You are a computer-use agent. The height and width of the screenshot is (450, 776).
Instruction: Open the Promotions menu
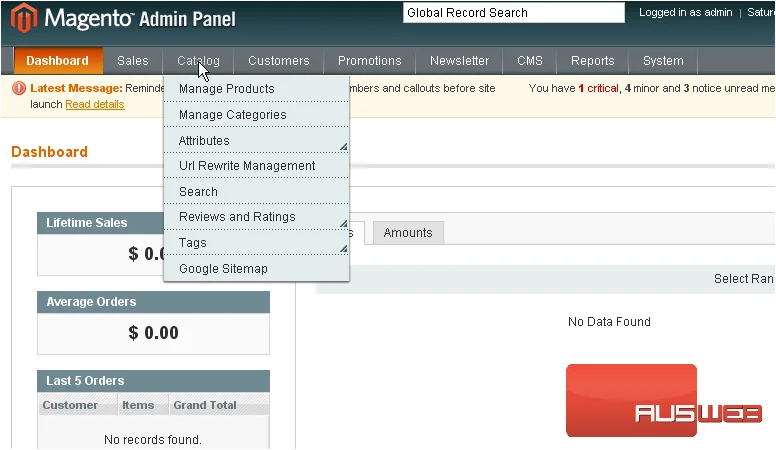tap(370, 61)
